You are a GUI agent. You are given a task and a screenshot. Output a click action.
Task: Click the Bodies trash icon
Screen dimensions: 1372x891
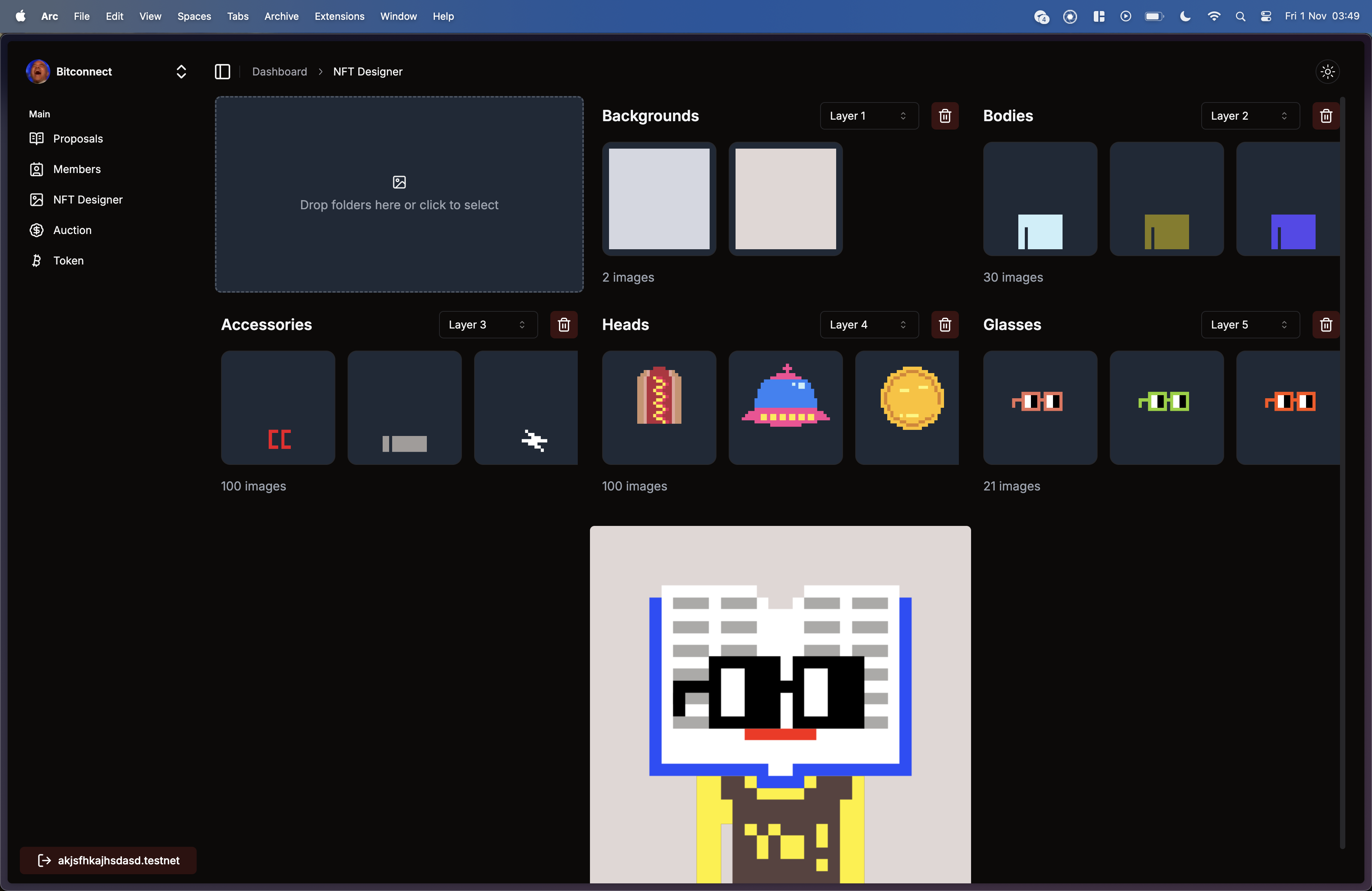pos(1325,116)
